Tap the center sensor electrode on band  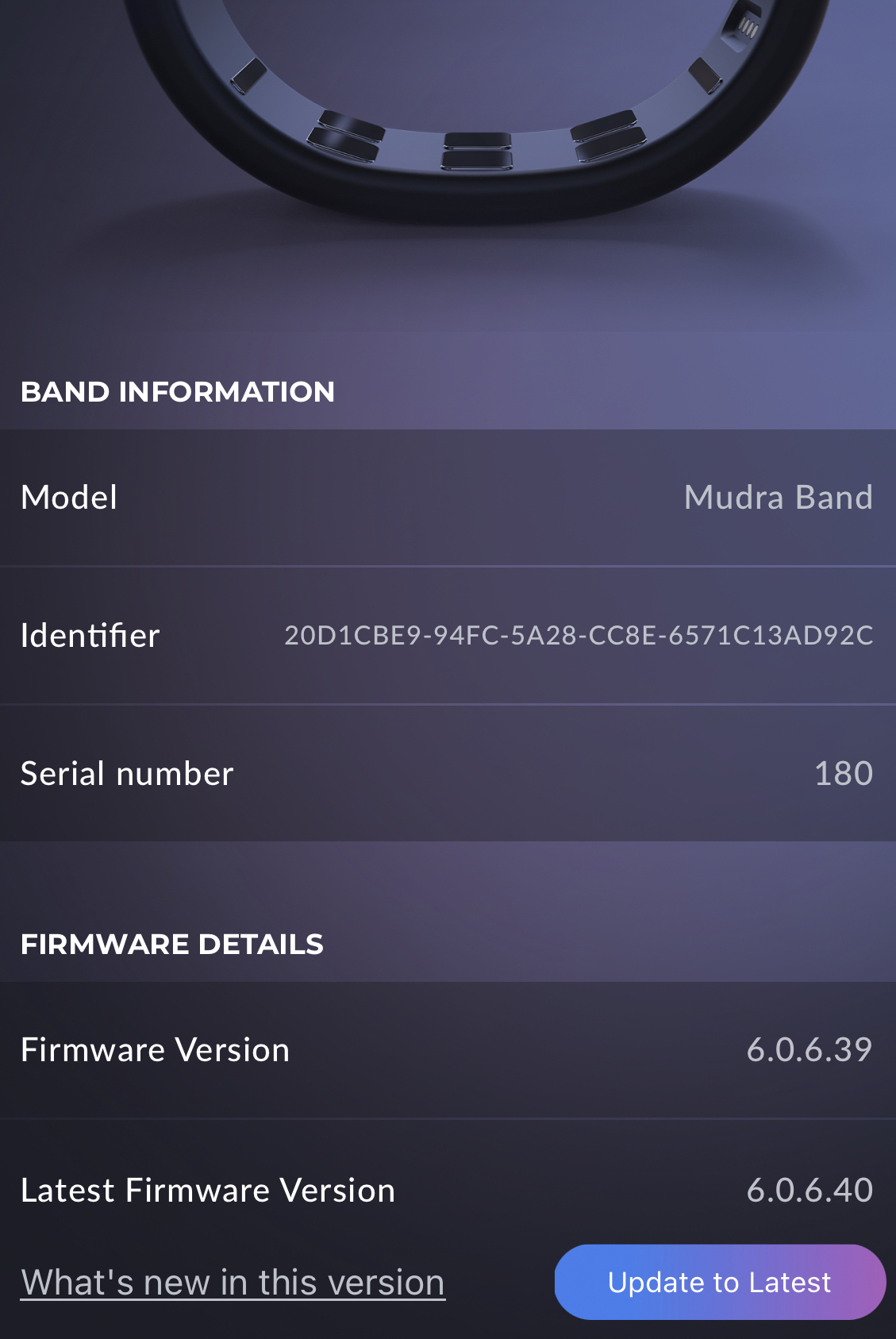[477, 151]
